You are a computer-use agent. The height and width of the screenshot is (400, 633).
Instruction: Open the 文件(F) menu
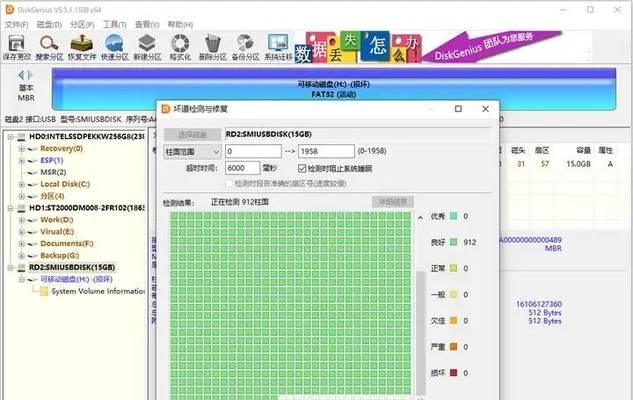(x=17, y=25)
